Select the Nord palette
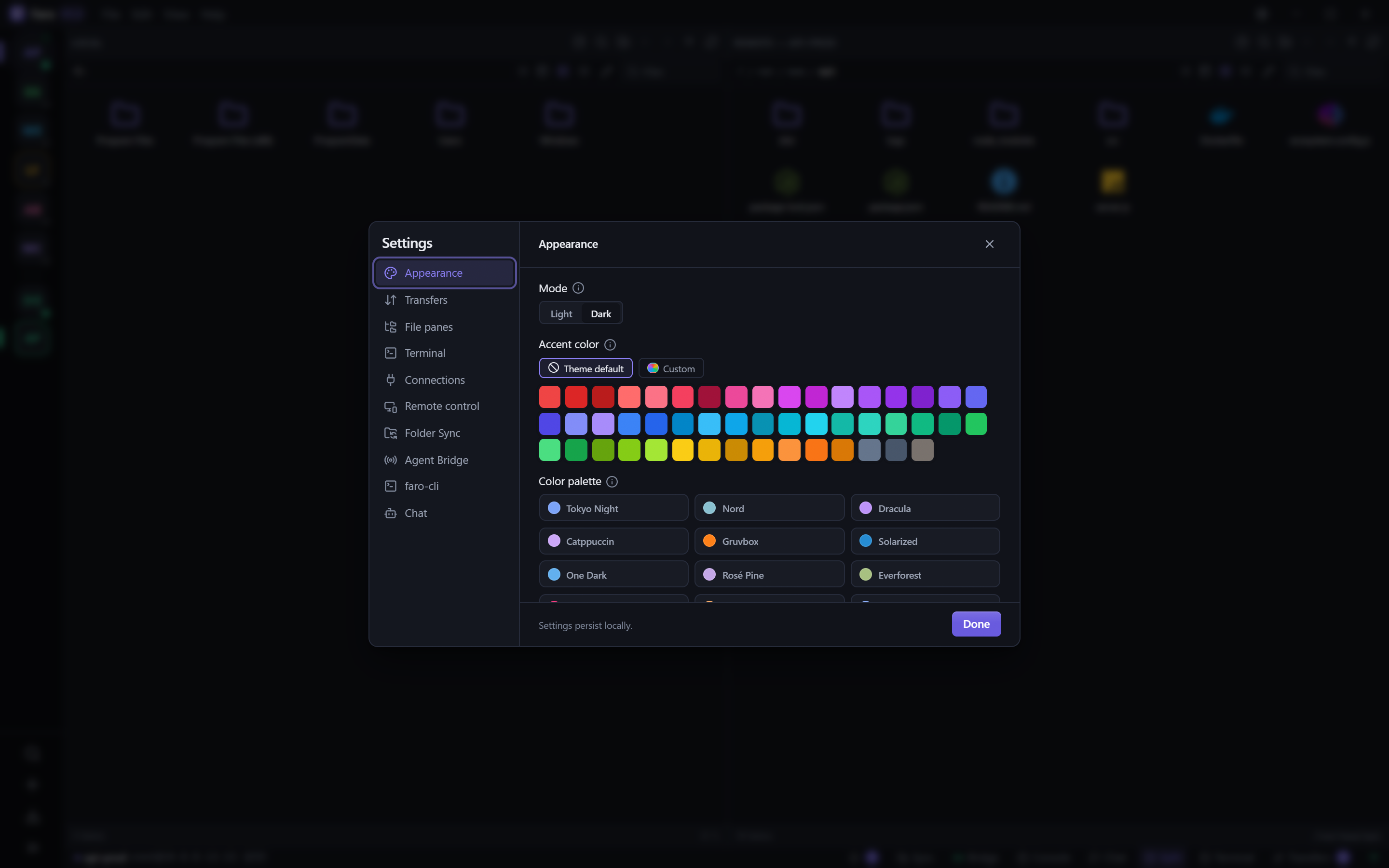Image resolution: width=1389 pixels, height=868 pixels. click(x=769, y=508)
